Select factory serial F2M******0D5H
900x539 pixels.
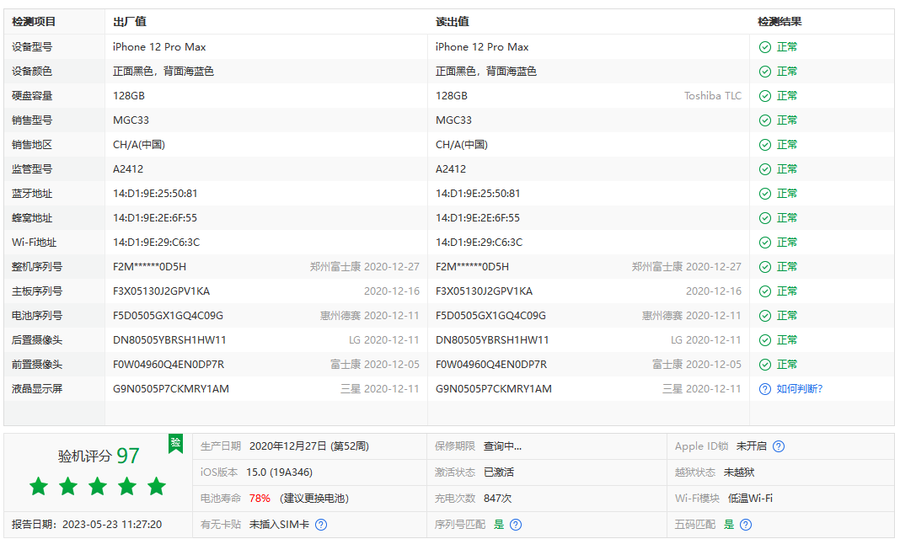tap(149, 267)
